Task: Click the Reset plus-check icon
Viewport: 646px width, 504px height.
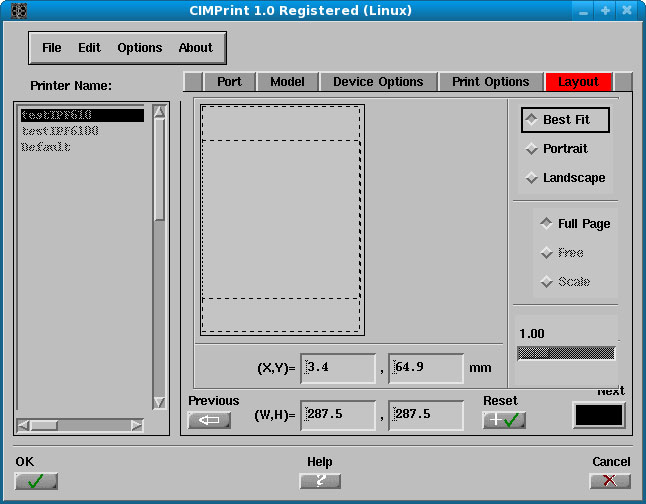Action: (503, 420)
